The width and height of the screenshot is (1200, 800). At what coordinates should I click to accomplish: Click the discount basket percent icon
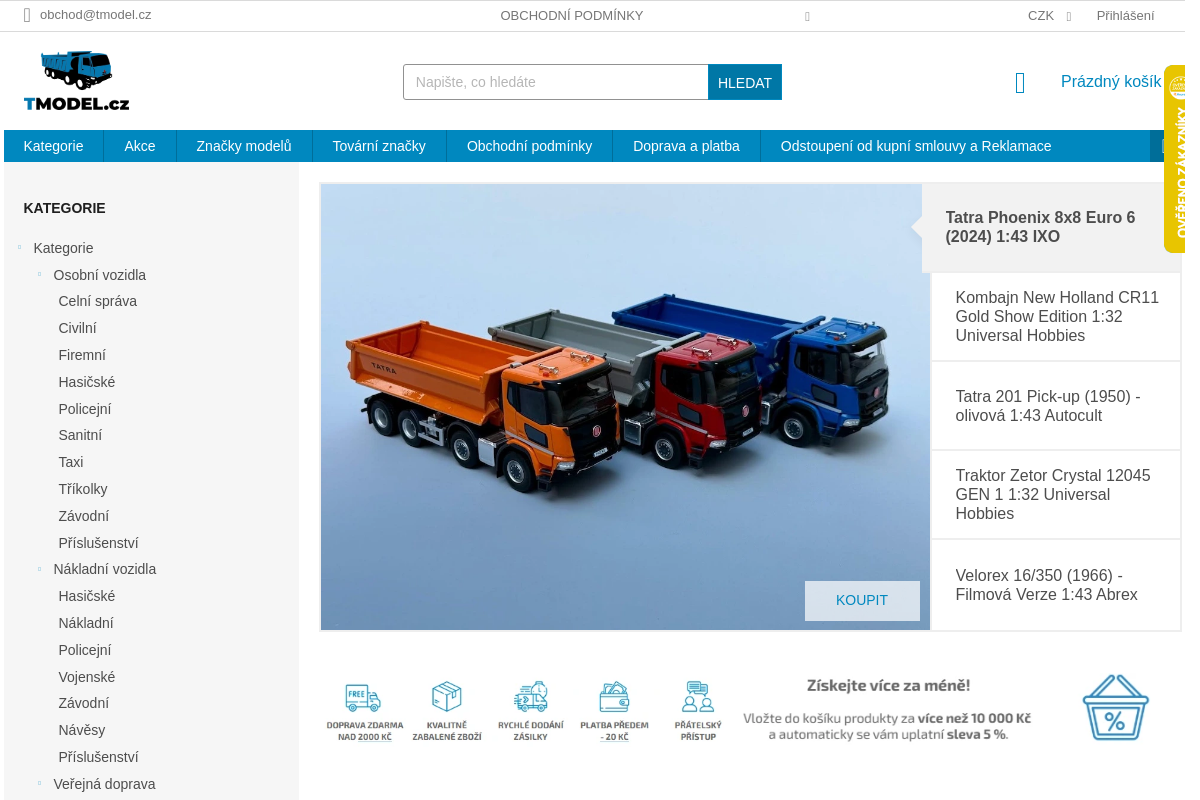(x=1115, y=707)
